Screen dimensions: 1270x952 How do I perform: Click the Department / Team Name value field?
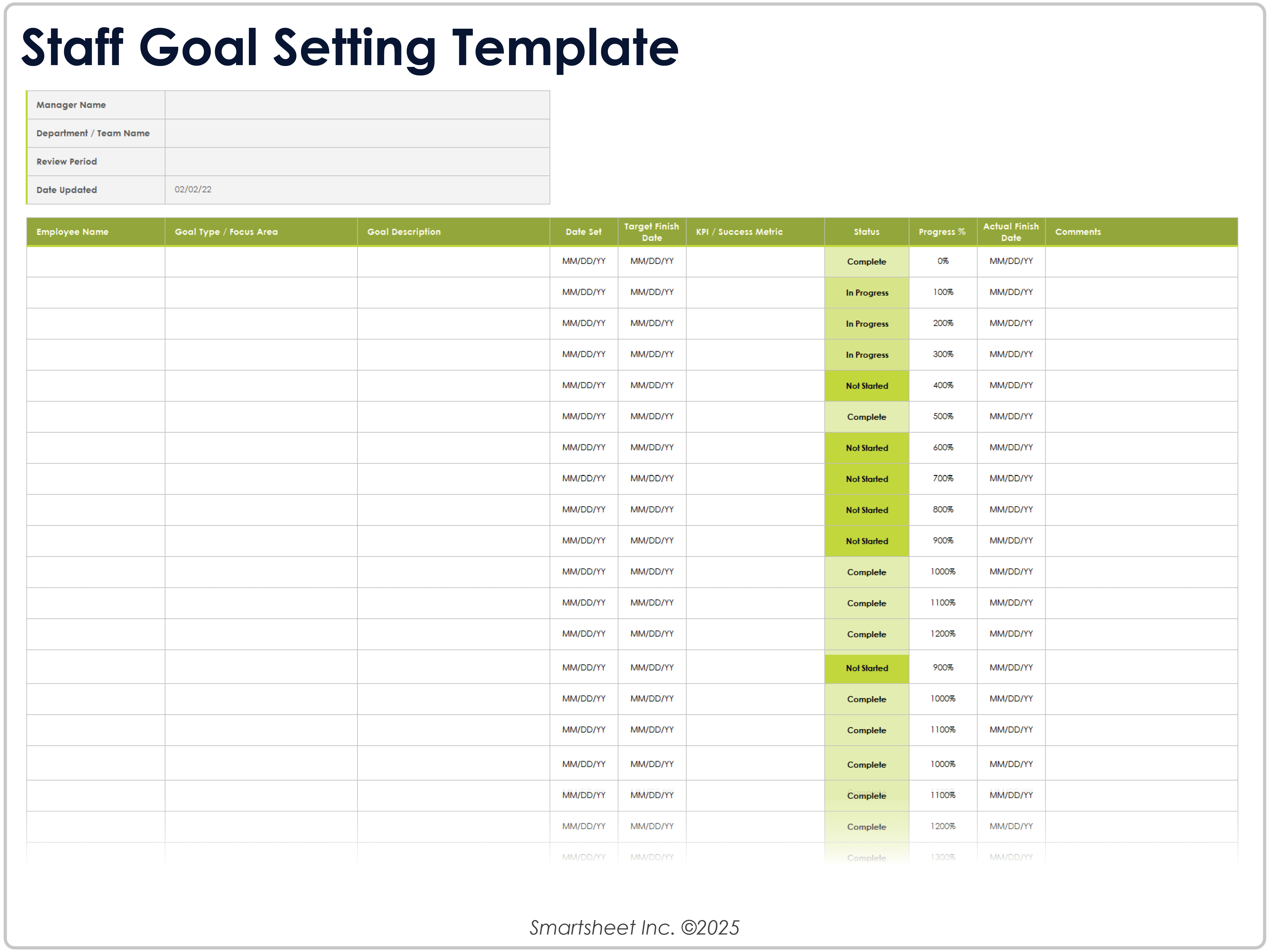357,133
